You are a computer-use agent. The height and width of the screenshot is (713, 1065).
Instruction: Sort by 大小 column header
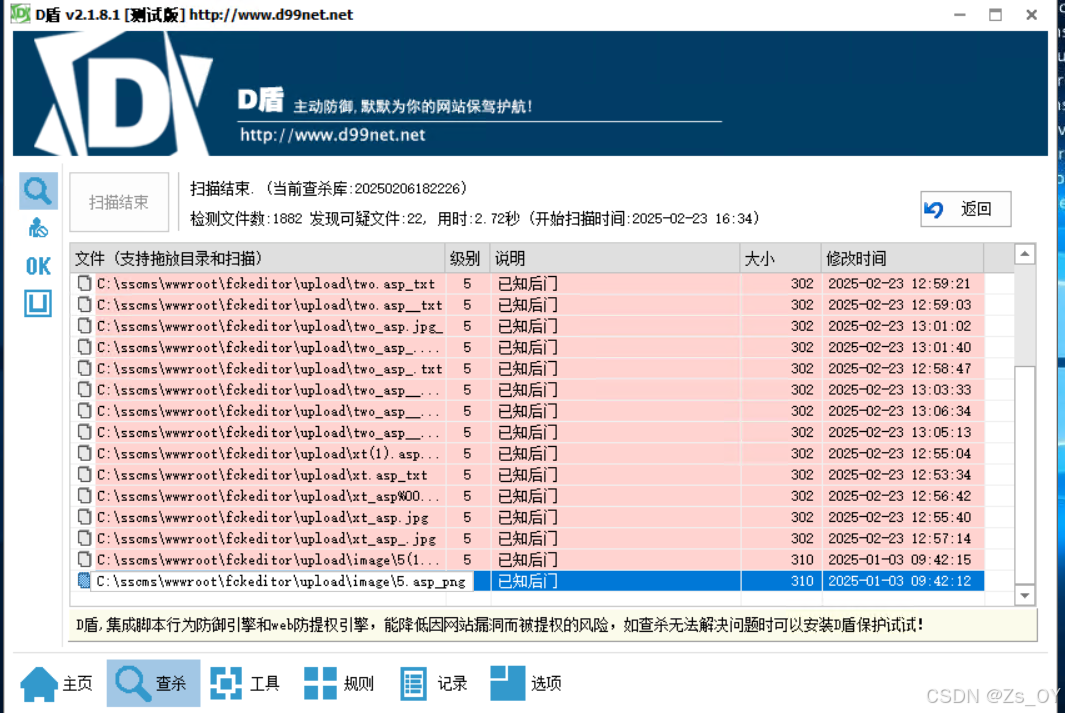pos(780,259)
